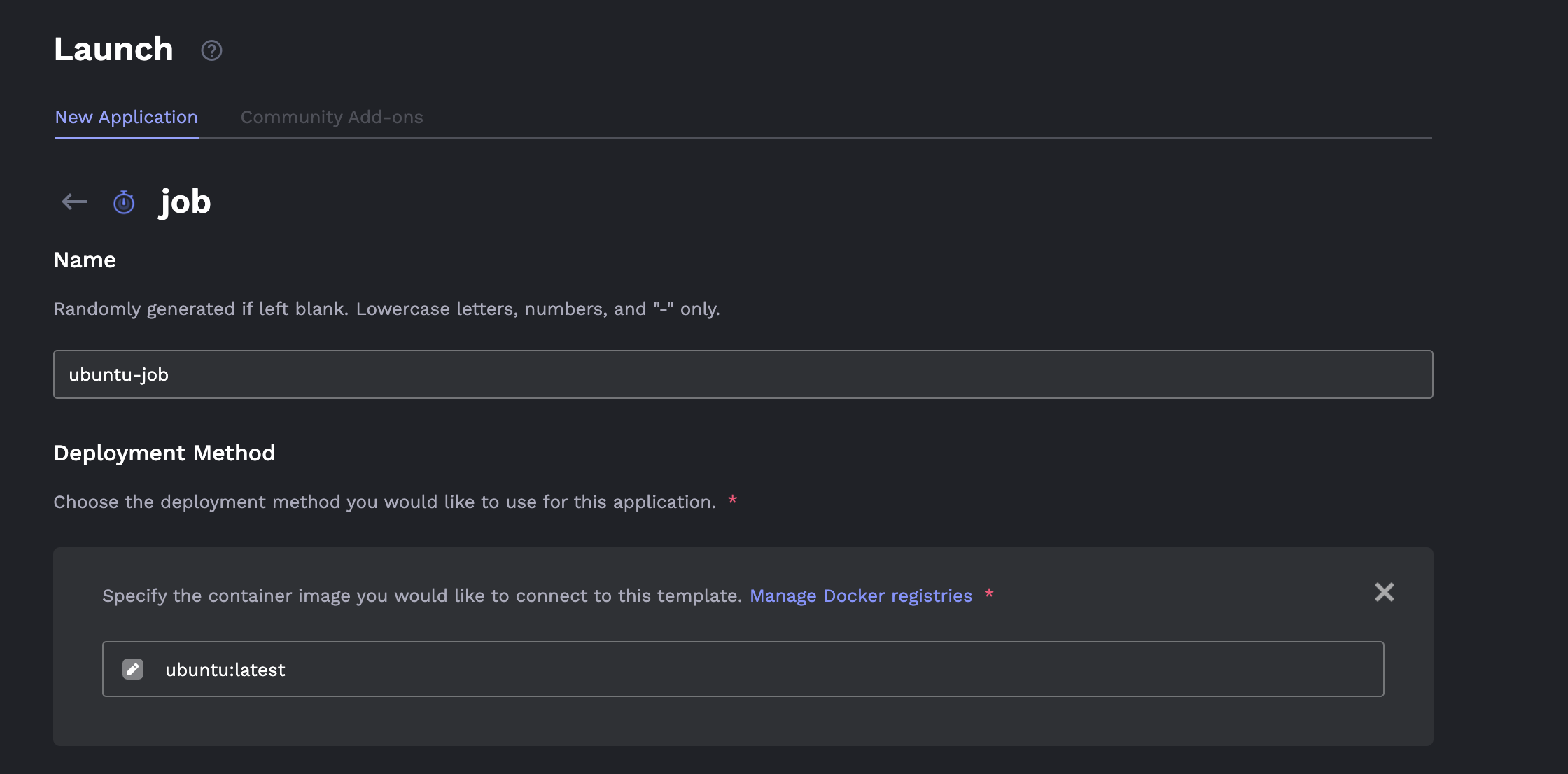The height and width of the screenshot is (774, 1568).
Task: Click the Deployment Method heading
Action: pyautogui.click(x=164, y=453)
